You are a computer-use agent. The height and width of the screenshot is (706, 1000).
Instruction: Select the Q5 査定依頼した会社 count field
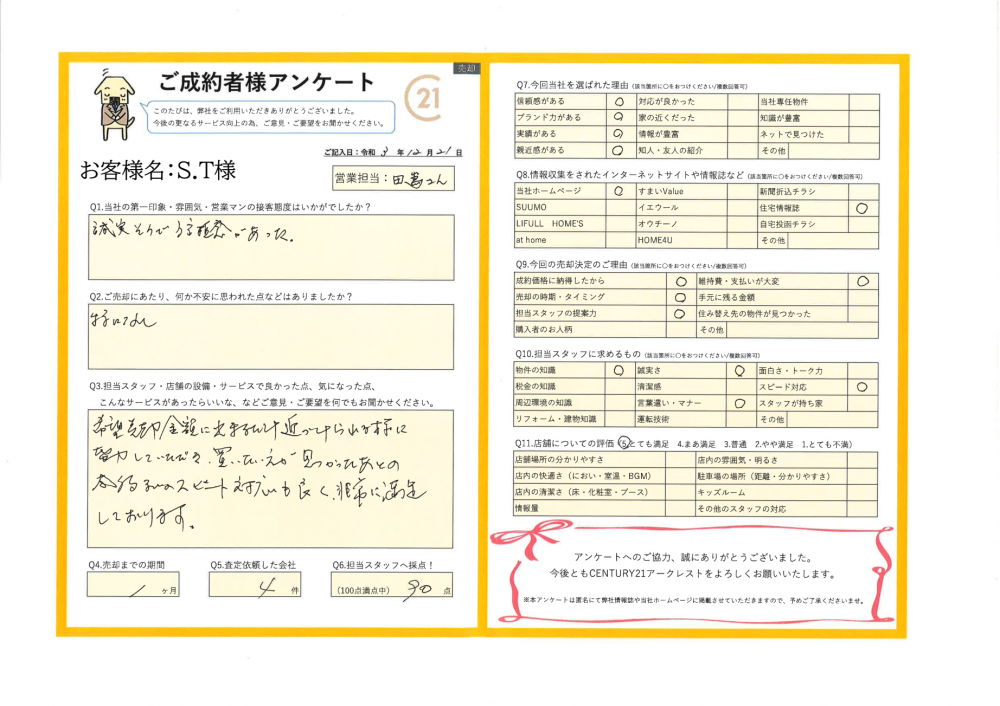coord(255,584)
